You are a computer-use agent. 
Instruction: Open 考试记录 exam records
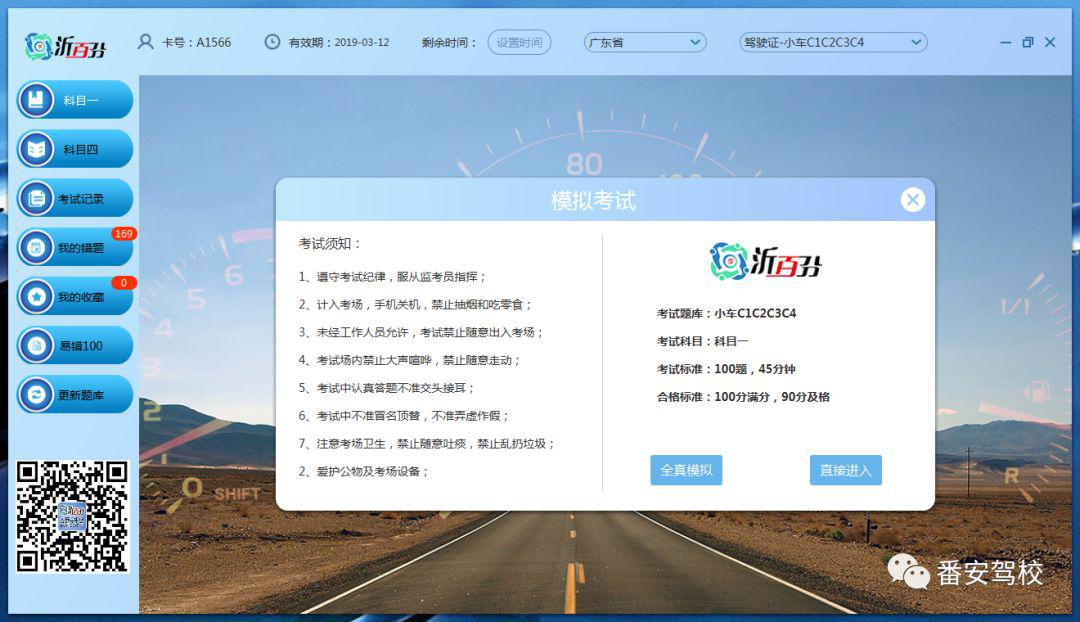point(74,198)
